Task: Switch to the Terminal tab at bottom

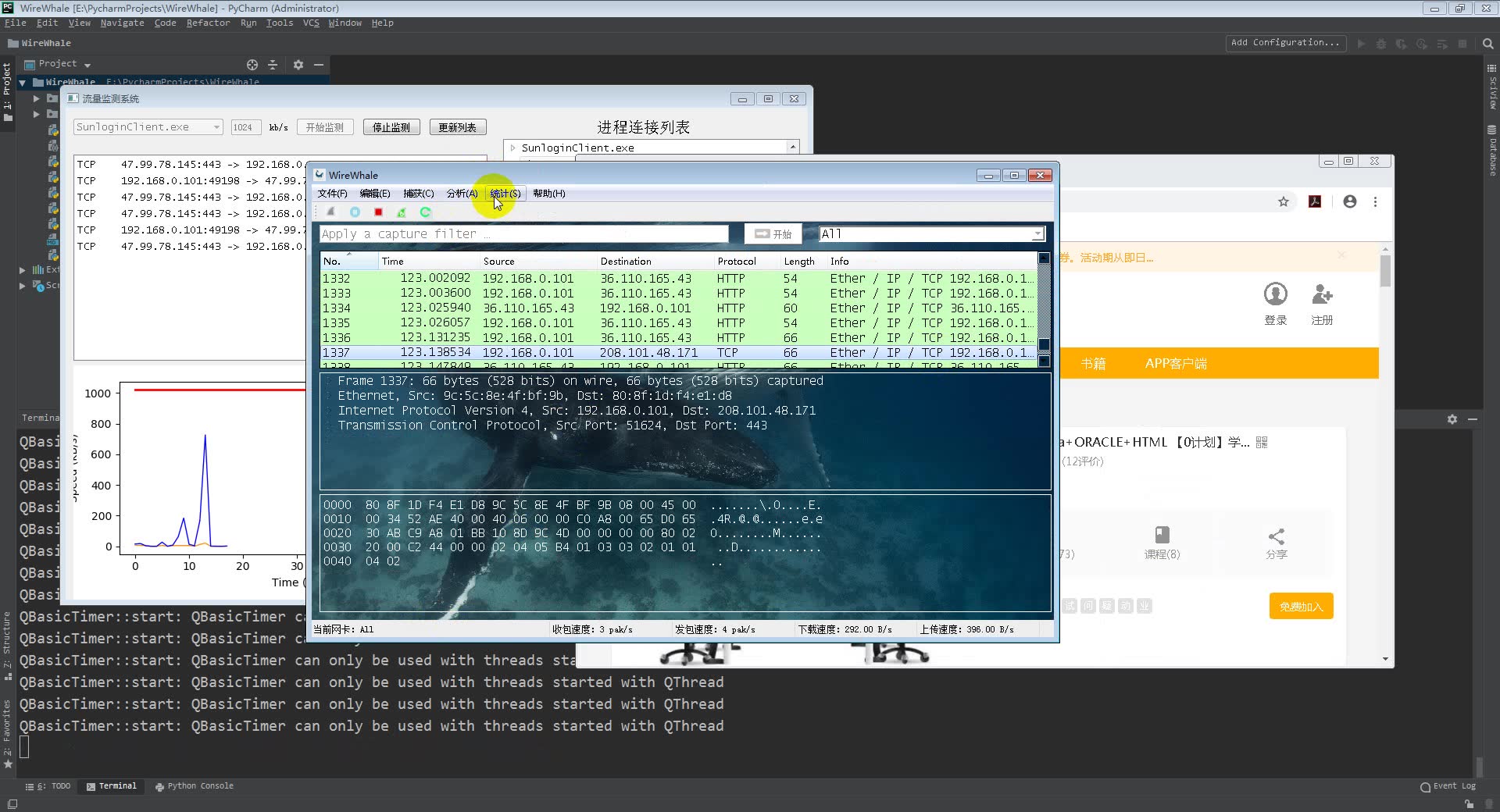Action: (111, 786)
